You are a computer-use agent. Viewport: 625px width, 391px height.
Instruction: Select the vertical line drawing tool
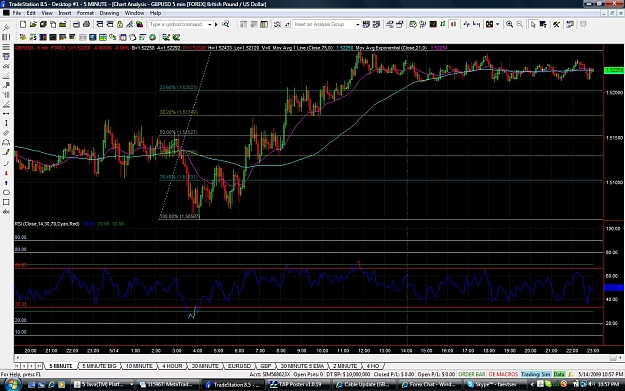pyautogui.click(x=6, y=123)
